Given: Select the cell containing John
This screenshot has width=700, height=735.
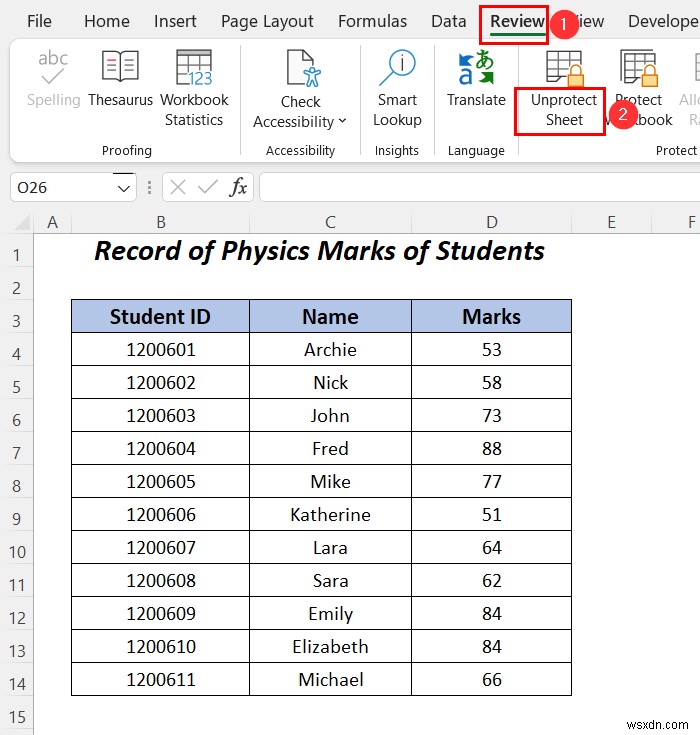Looking at the screenshot, I should [x=330, y=416].
